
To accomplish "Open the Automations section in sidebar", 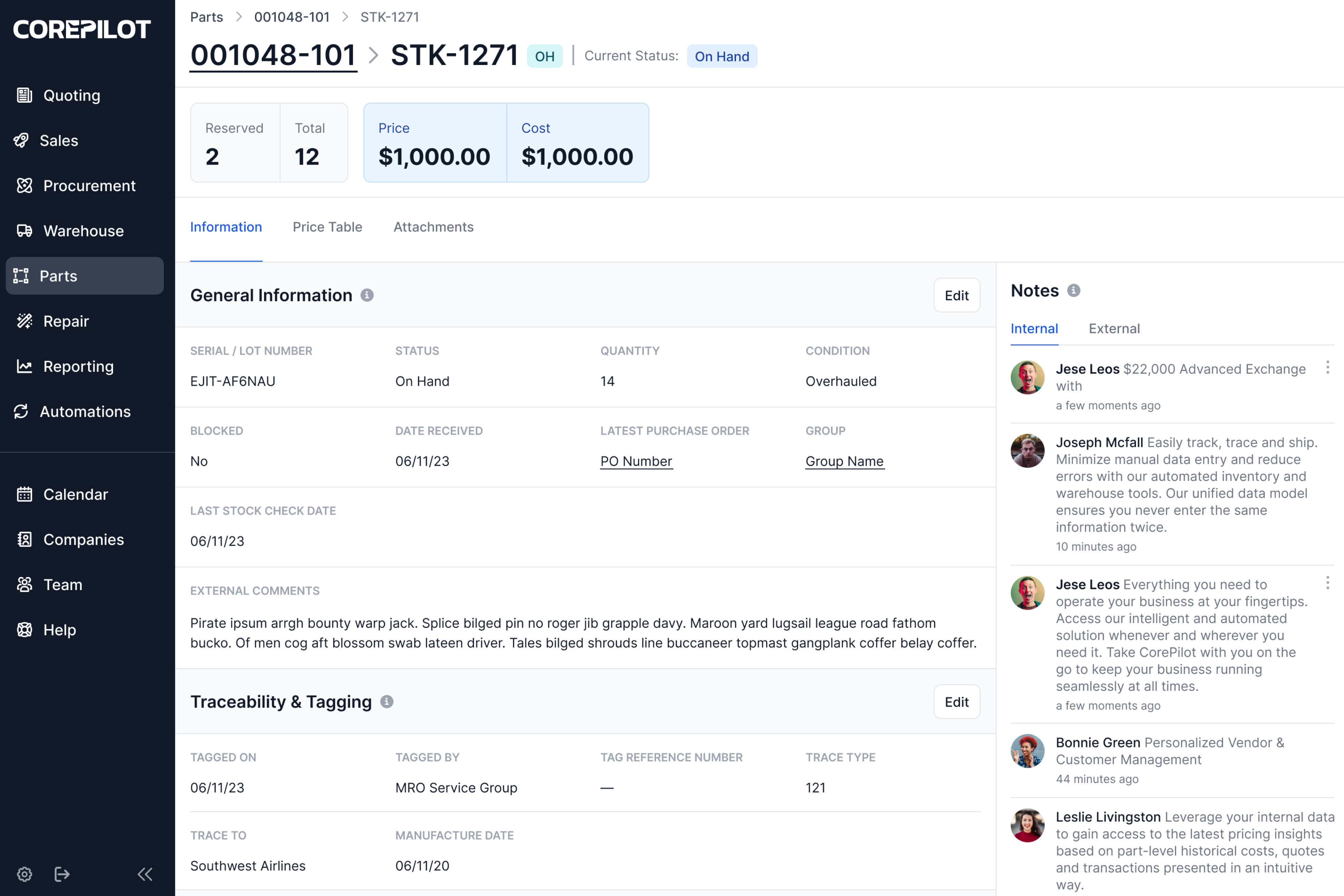I will pyautogui.click(x=85, y=411).
